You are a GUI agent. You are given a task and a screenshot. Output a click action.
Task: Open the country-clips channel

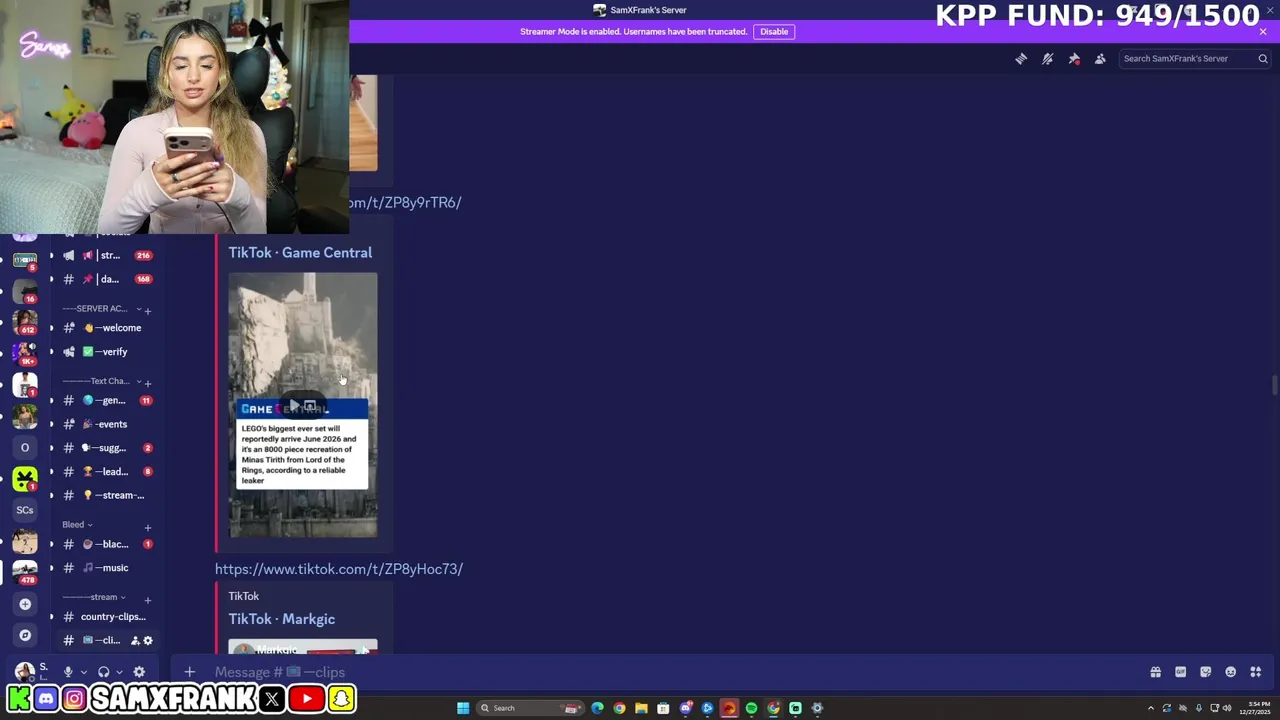(x=106, y=617)
